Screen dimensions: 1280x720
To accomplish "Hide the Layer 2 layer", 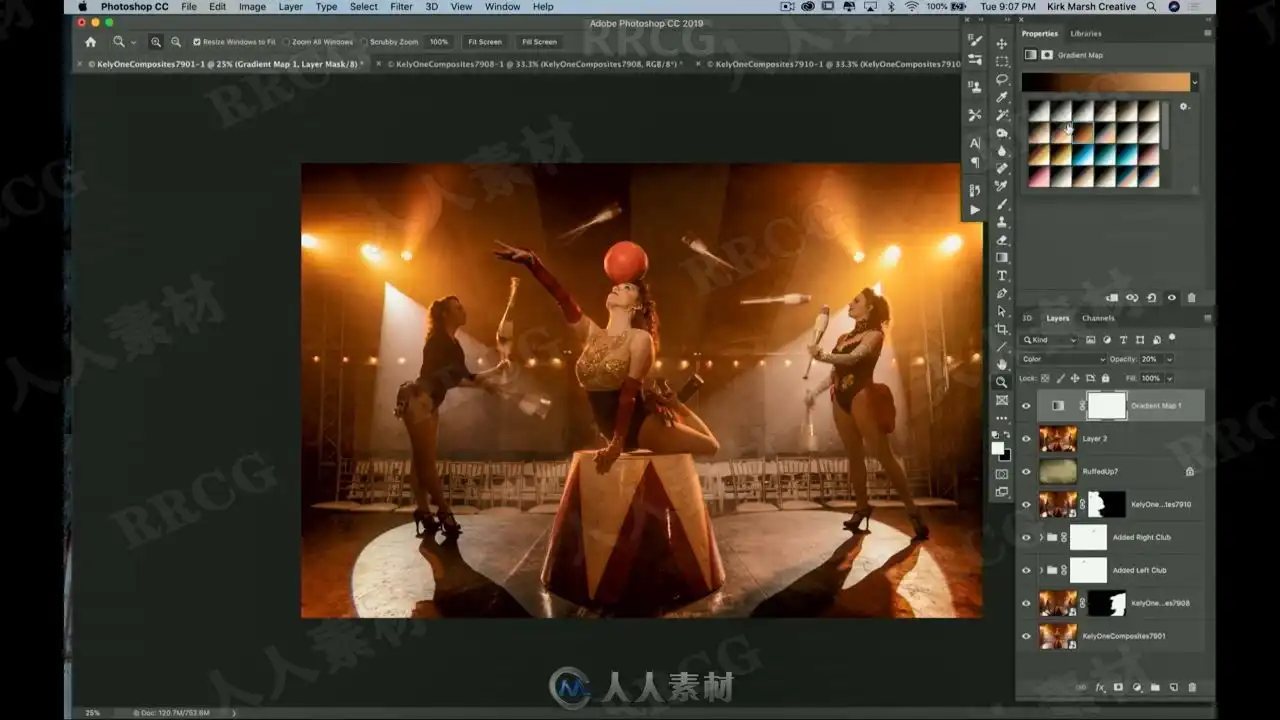I will coord(1026,439).
